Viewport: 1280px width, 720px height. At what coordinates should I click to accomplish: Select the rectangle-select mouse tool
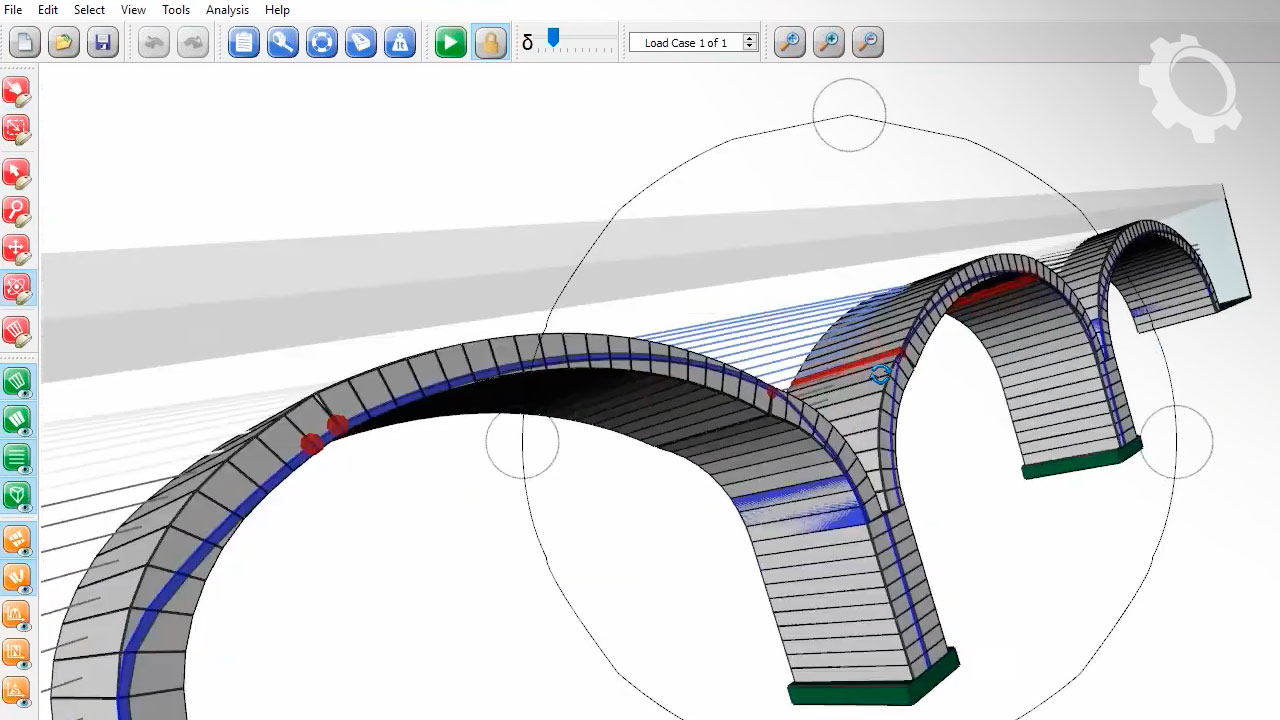coord(17,129)
